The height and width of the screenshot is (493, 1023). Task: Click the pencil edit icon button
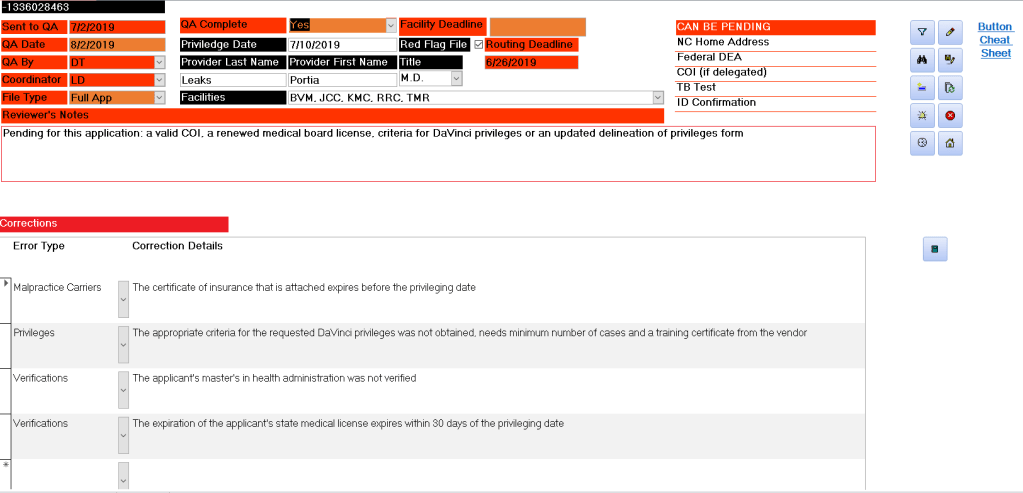point(949,32)
